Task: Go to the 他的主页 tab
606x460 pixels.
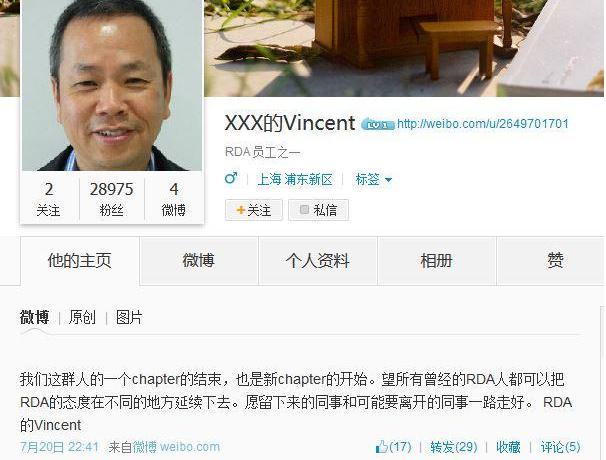Action: [x=80, y=261]
